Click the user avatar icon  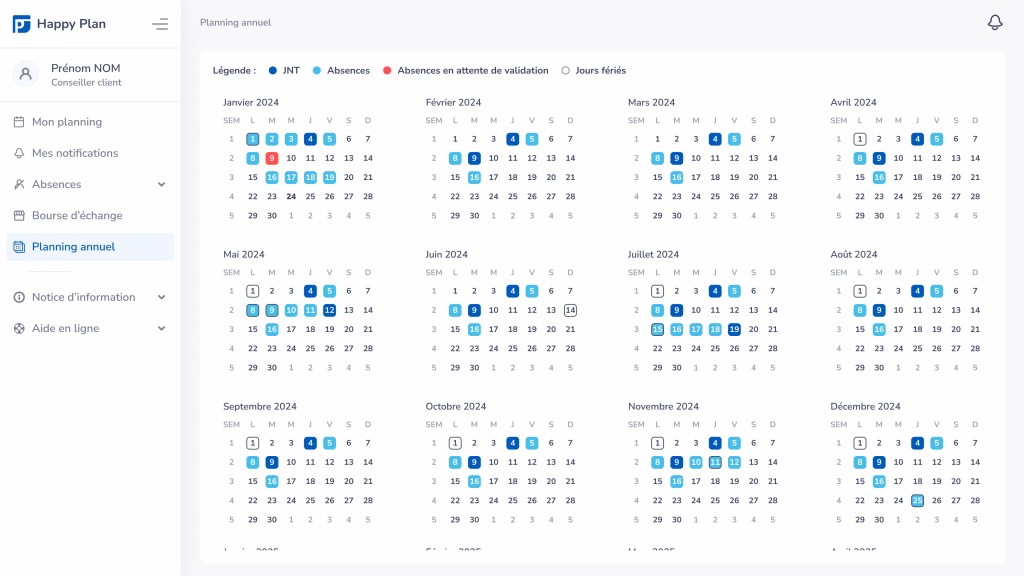pyautogui.click(x=25, y=74)
